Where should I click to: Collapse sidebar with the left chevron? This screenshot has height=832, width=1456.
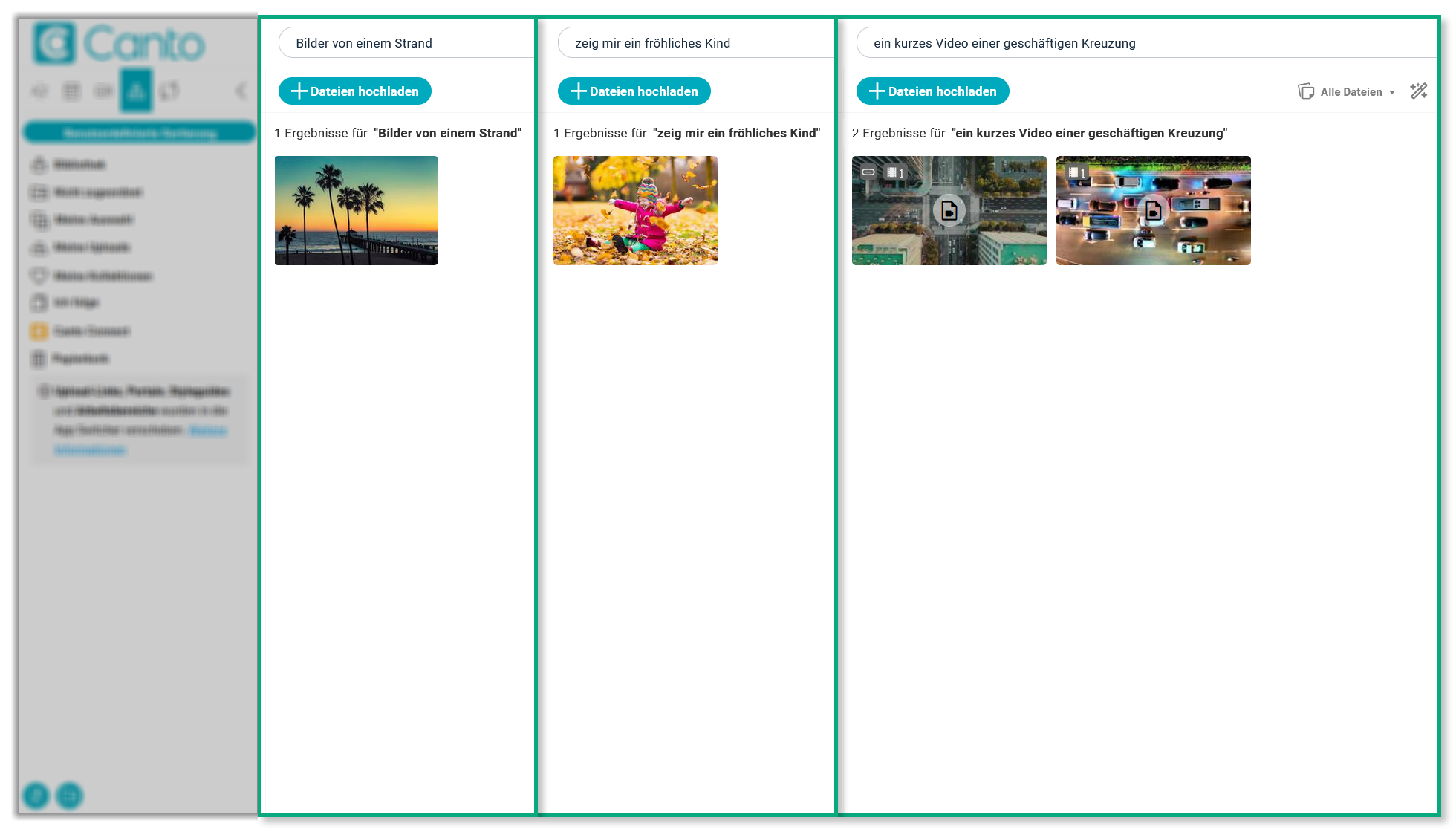pos(241,91)
